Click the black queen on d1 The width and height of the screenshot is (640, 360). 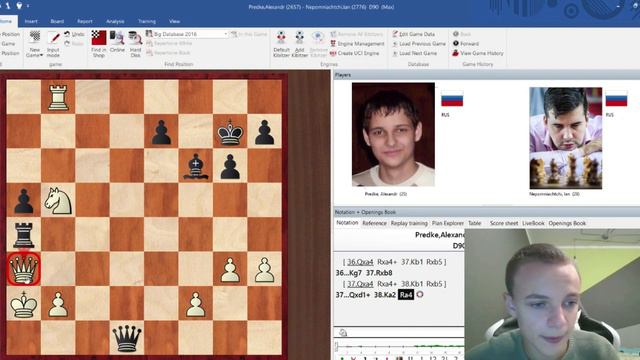(x=127, y=338)
